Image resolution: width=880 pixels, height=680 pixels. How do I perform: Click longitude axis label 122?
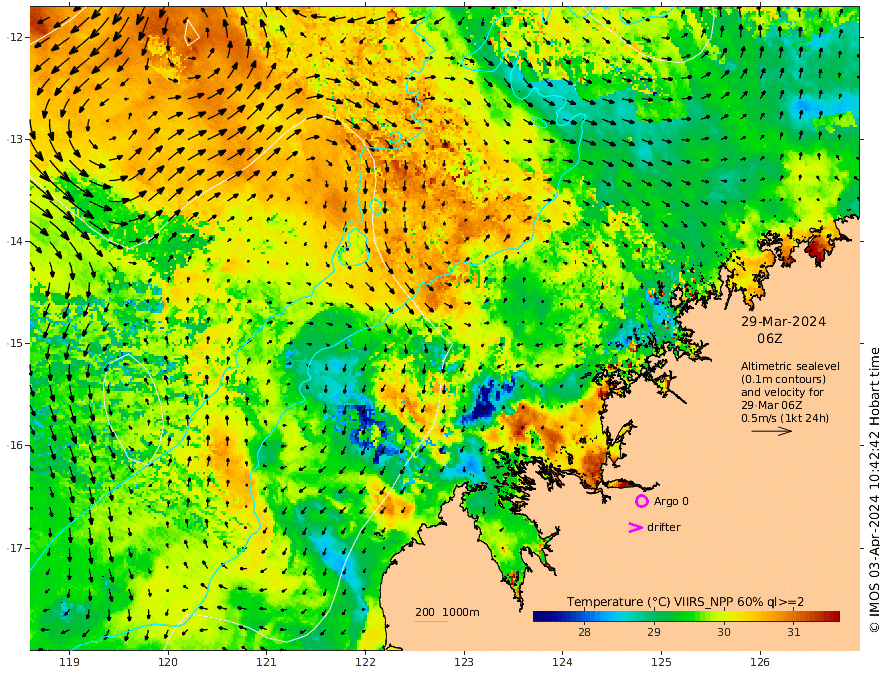[365, 662]
